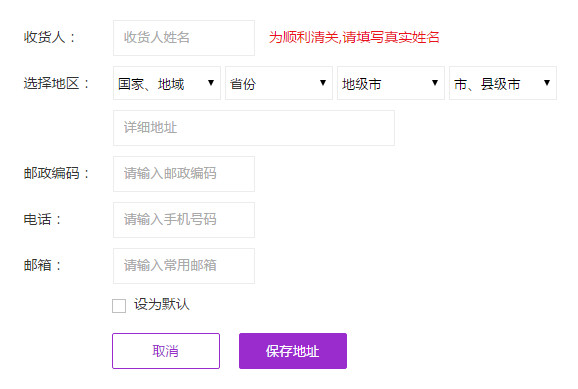The width and height of the screenshot is (578, 389).
Task: Open the 国家、地域 dropdown
Action: pyautogui.click(x=167, y=83)
